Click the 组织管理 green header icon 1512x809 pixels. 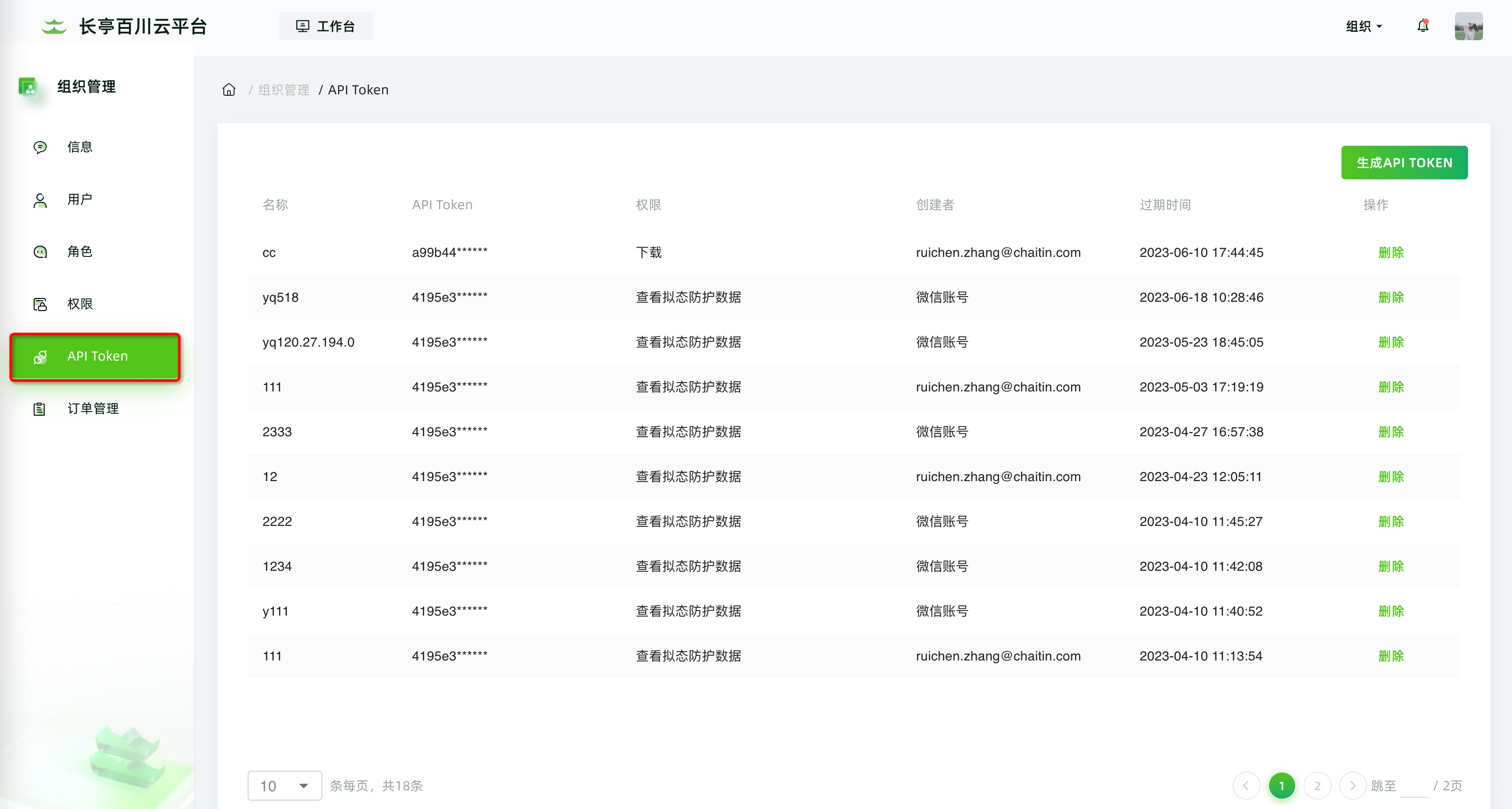click(28, 87)
